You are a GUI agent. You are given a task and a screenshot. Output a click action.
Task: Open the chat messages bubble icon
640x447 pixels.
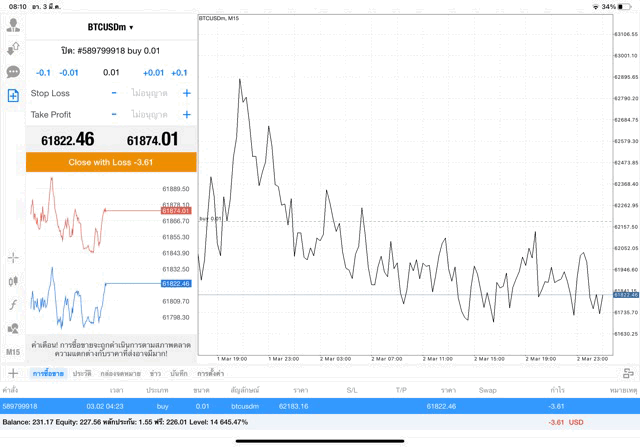[x=13, y=72]
